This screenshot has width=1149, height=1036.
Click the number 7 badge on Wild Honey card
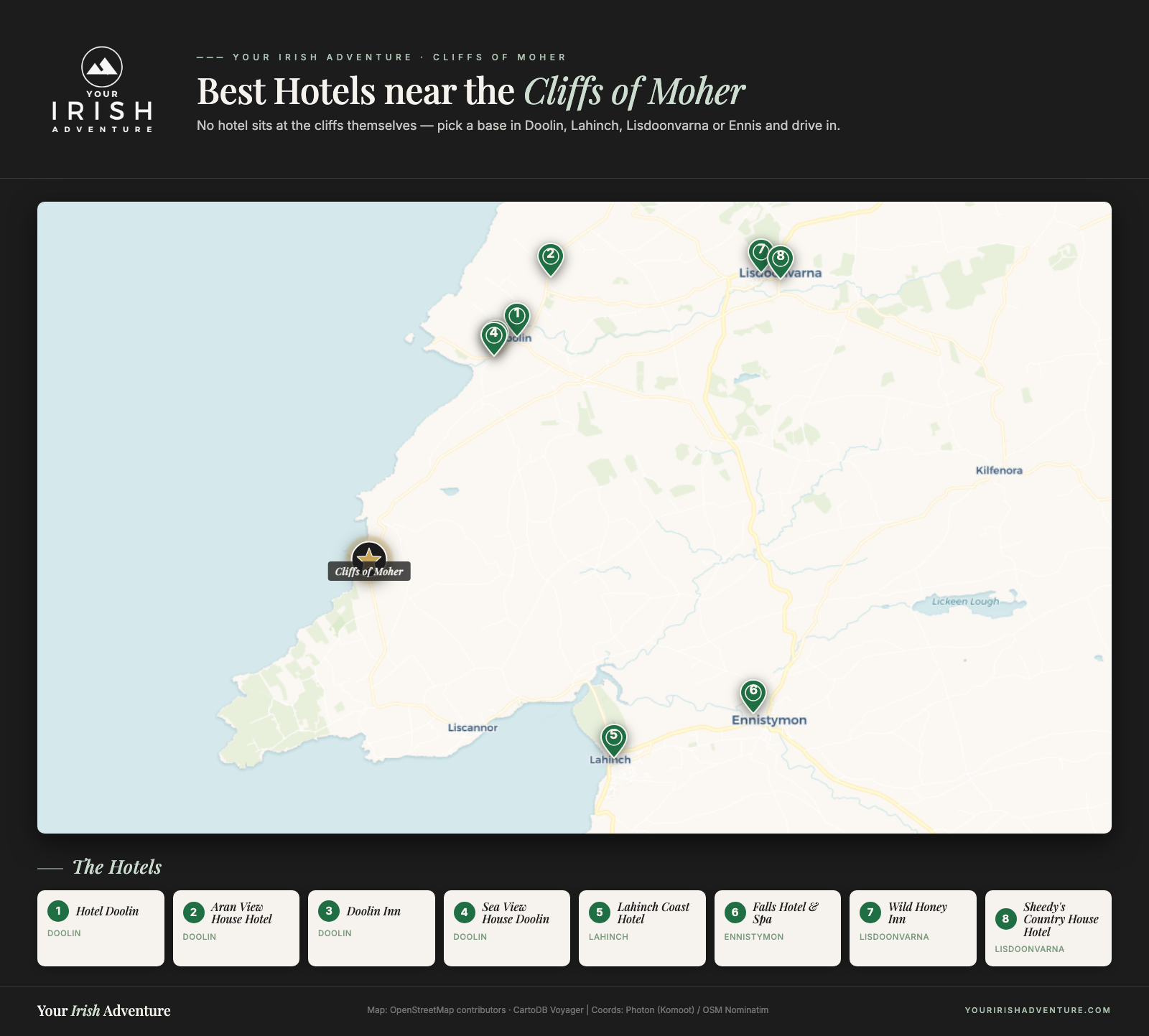click(870, 913)
